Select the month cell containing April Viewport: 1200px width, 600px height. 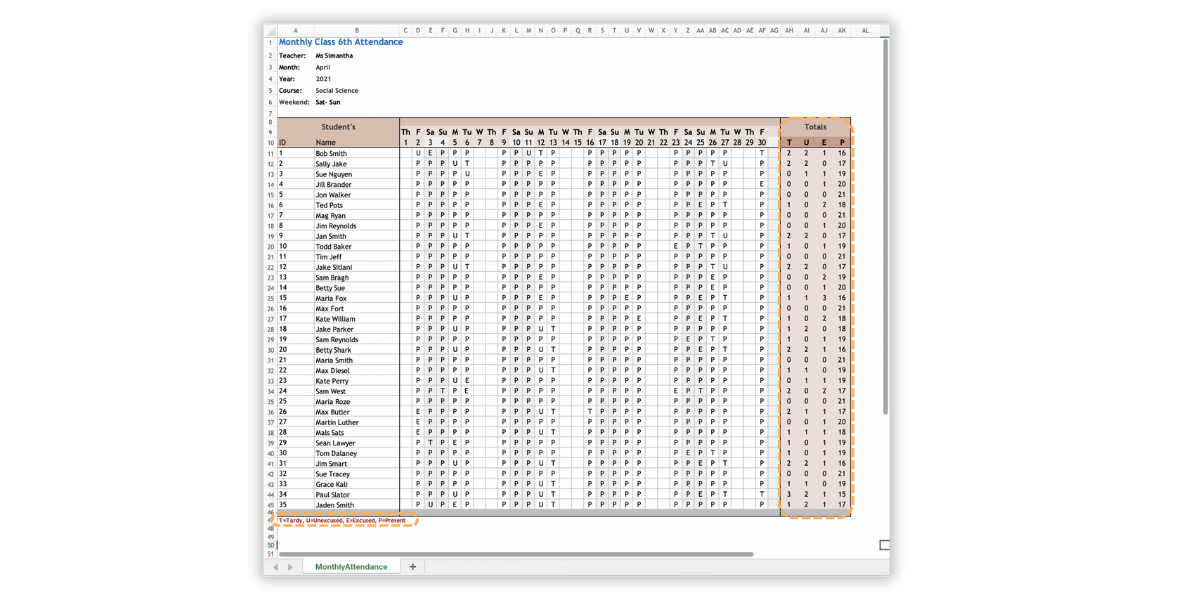click(x=323, y=67)
